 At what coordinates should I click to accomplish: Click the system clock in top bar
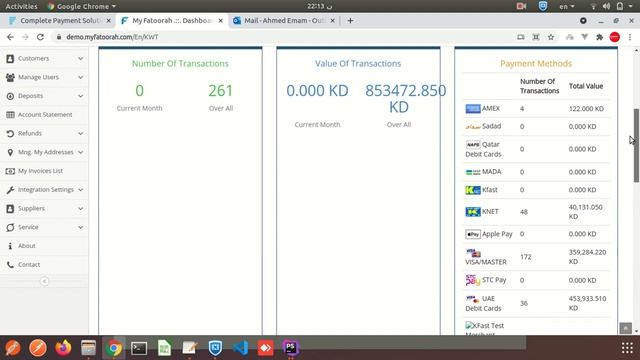pyautogui.click(x=320, y=6)
